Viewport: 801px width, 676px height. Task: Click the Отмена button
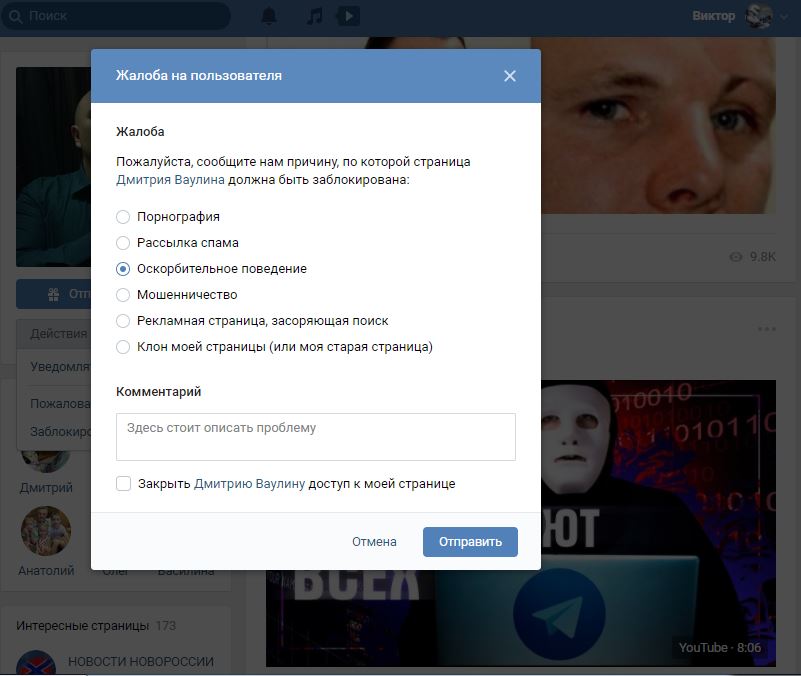(374, 542)
